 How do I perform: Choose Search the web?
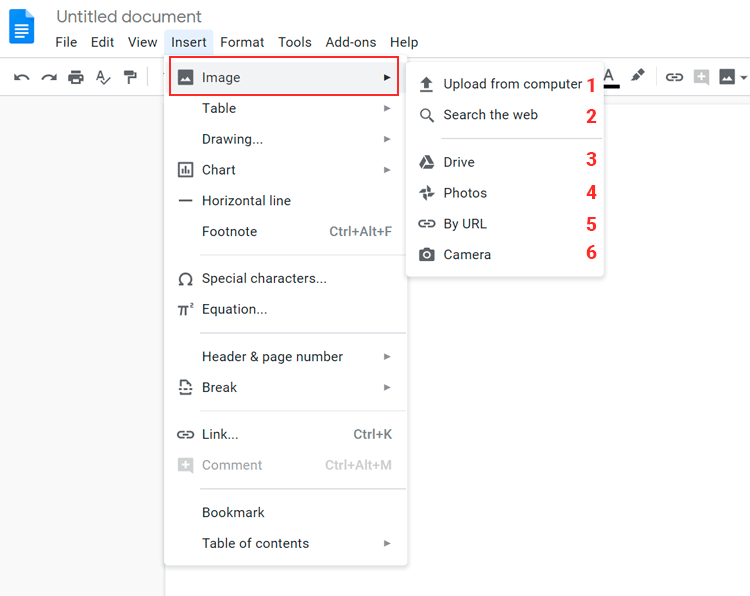click(x=490, y=115)
